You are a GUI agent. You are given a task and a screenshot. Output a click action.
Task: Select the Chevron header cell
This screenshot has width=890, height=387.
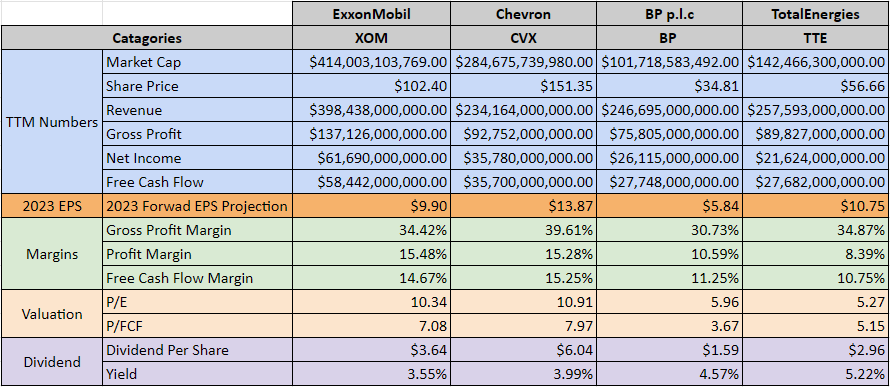(x=523, y=14)
